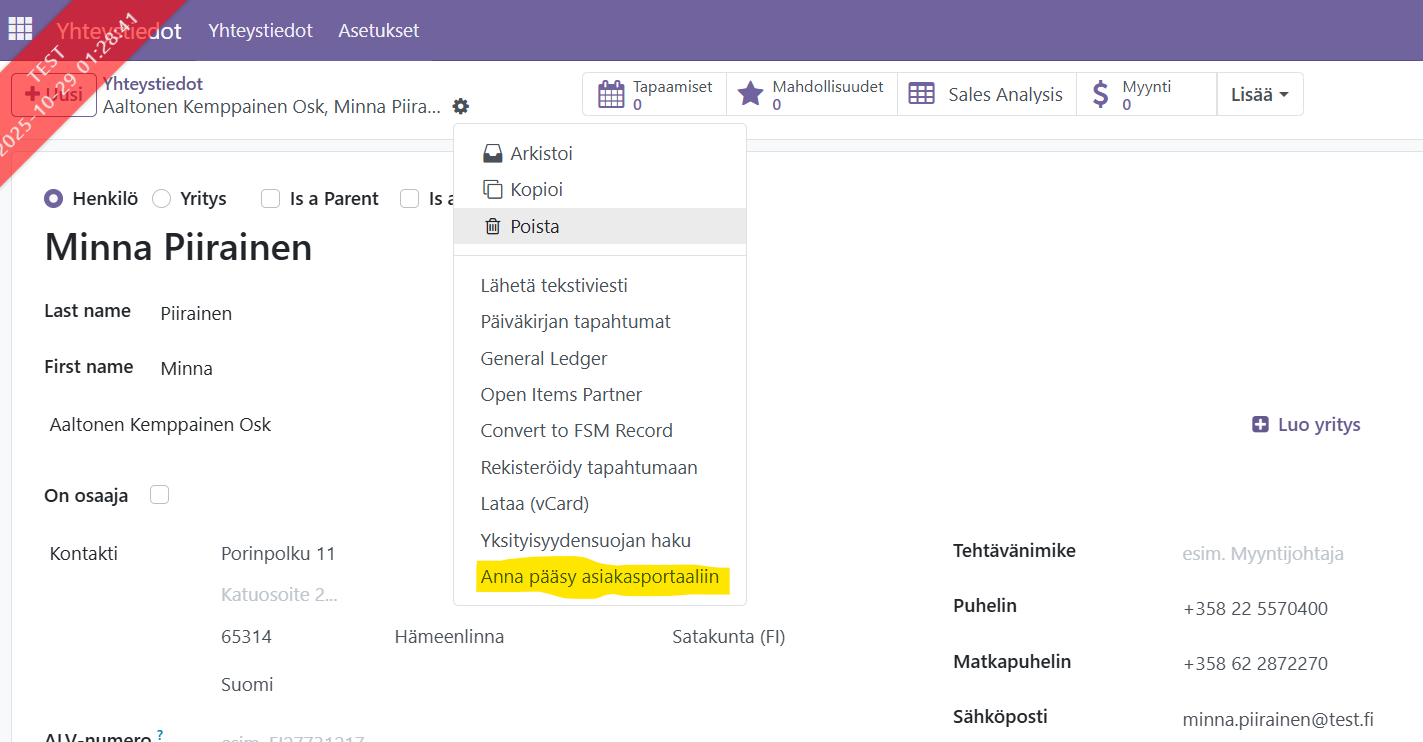Click the Mahdollisuudet star icon
The height and width of the screenshot is (742, 1423).
click(x=750, y=94)
